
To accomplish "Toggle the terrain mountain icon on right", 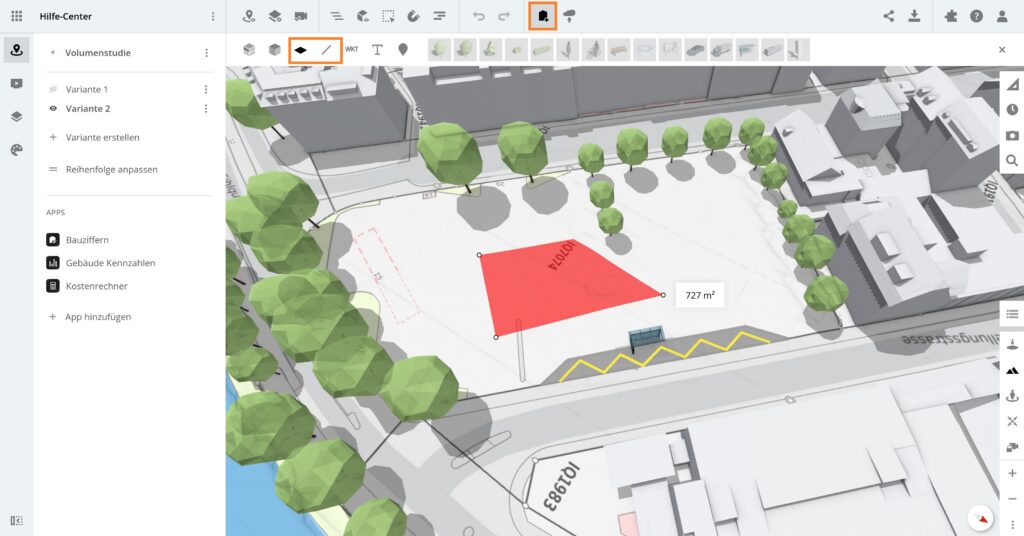I will 1012,370.
